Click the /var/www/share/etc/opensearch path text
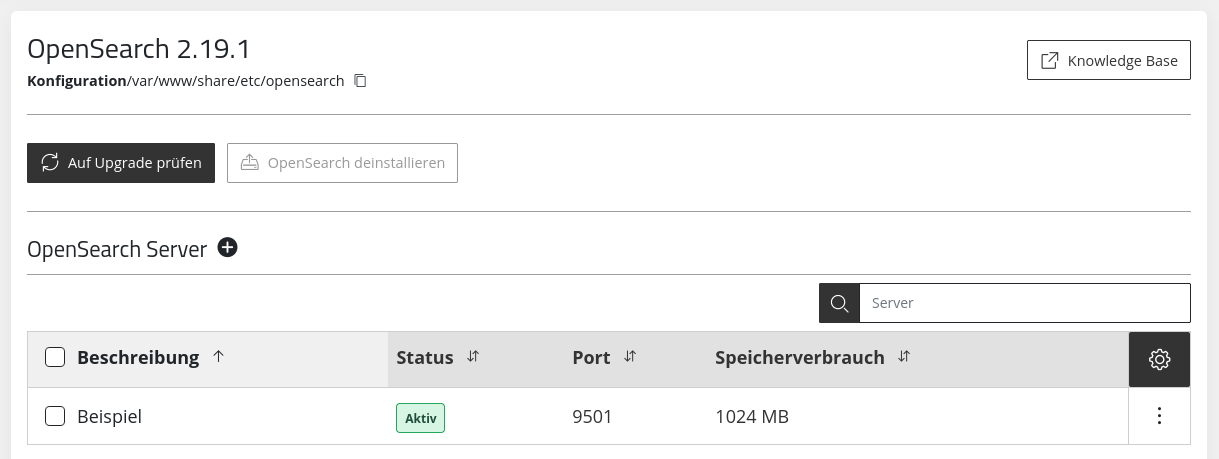1219x459 pixels. click(x=237, y=81)
